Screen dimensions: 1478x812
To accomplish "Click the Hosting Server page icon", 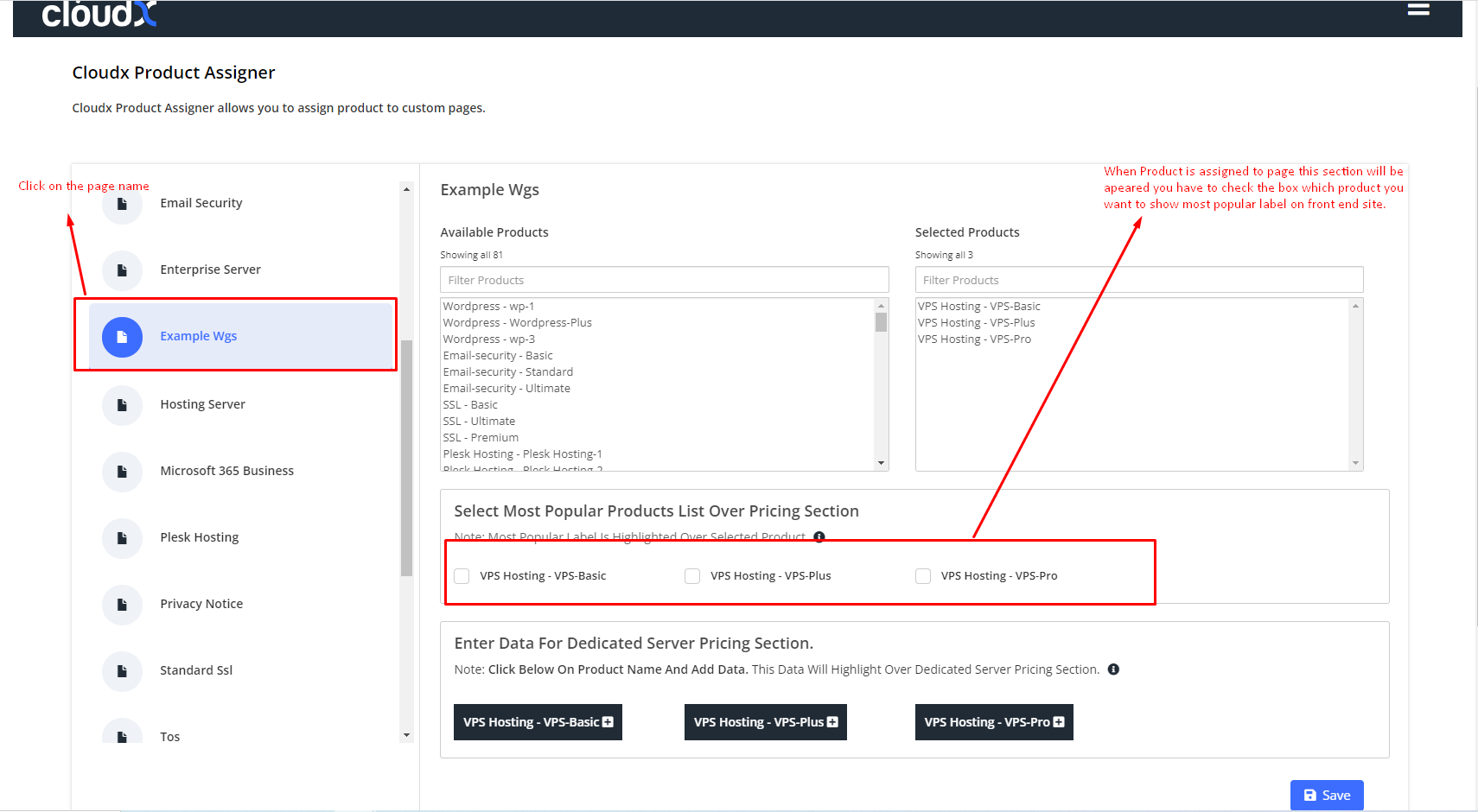I will point(122,405).
